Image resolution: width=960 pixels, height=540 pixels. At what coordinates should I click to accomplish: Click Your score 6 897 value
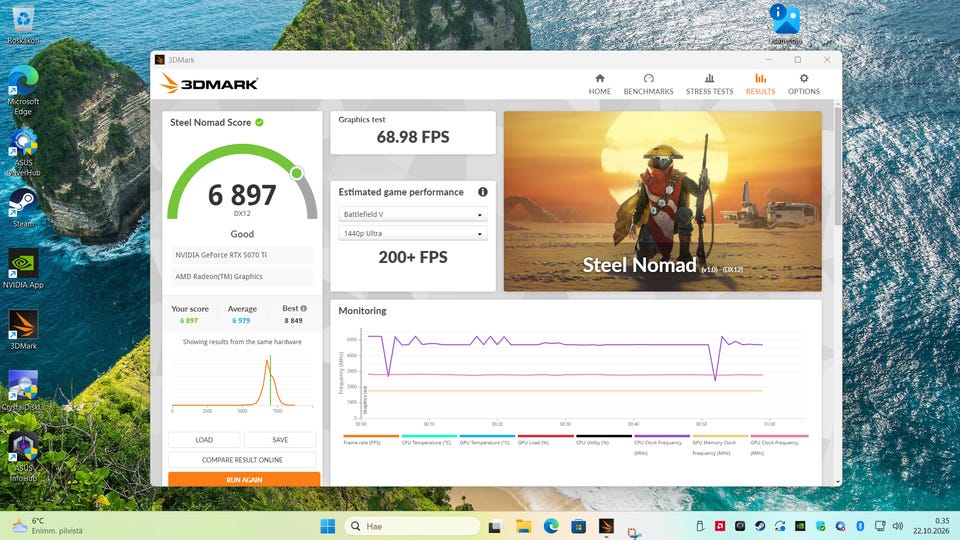[x=189, y=321]
